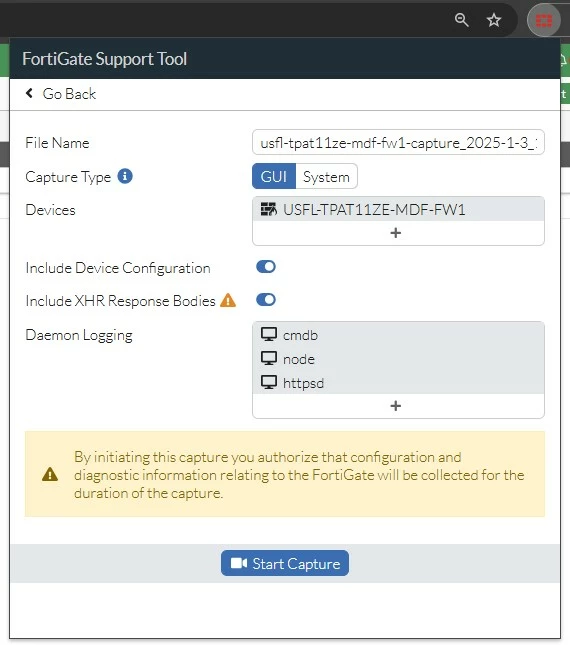Click the FortiGate Support Tool title
The width and height of the screenshot is (570, 645).
pyautogui.click(x=104, y=59)
